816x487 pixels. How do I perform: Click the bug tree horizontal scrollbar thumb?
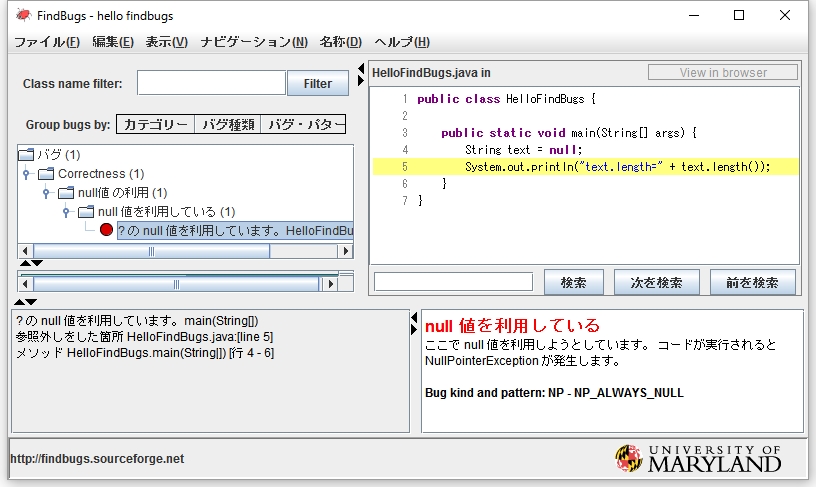tap(150, 251)
